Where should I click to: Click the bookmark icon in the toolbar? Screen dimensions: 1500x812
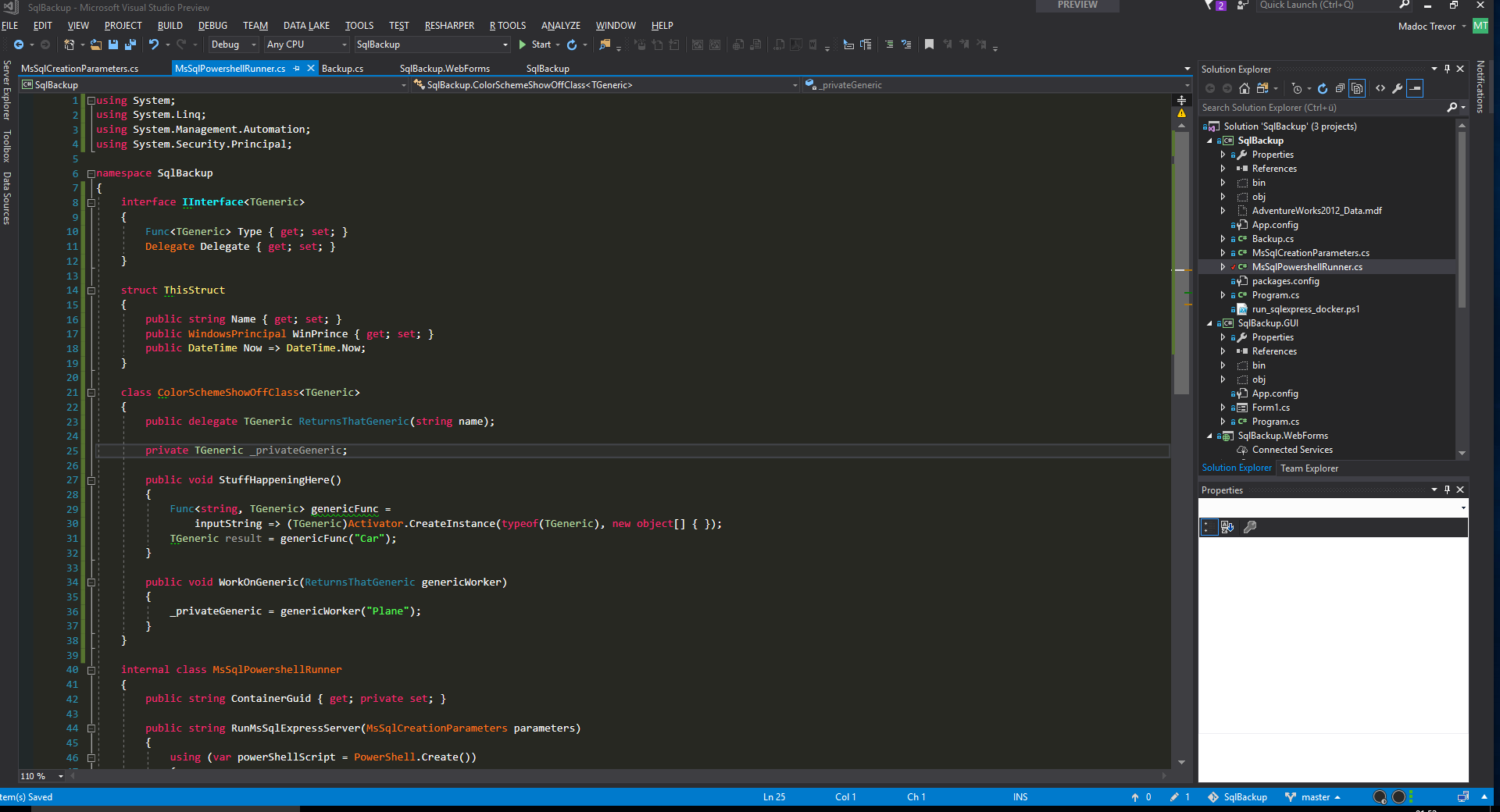tap(929, 45)
